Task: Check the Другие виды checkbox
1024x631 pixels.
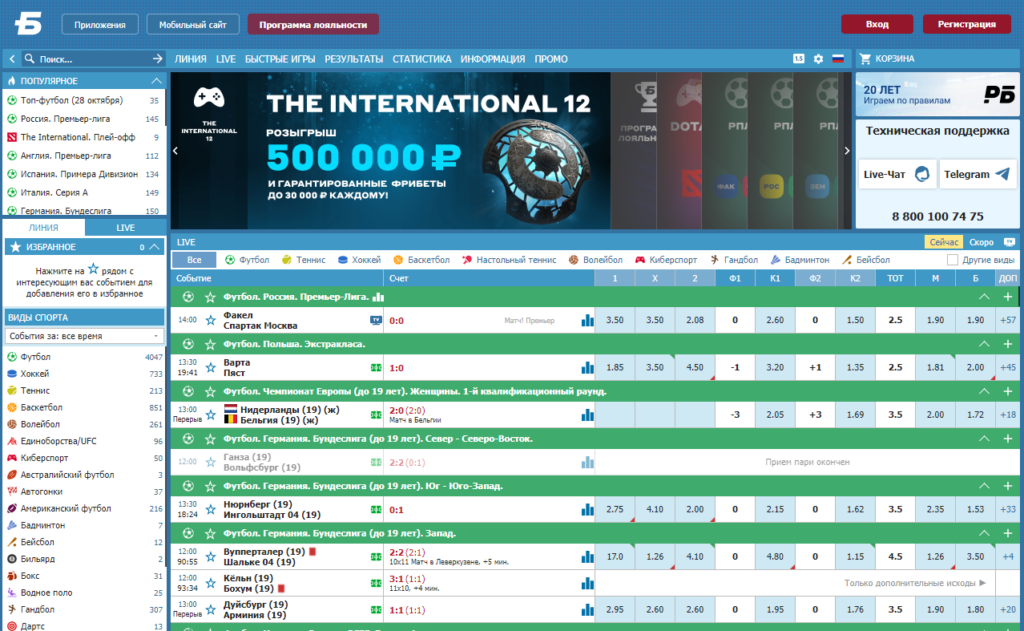Action: [x=952, y=260]
